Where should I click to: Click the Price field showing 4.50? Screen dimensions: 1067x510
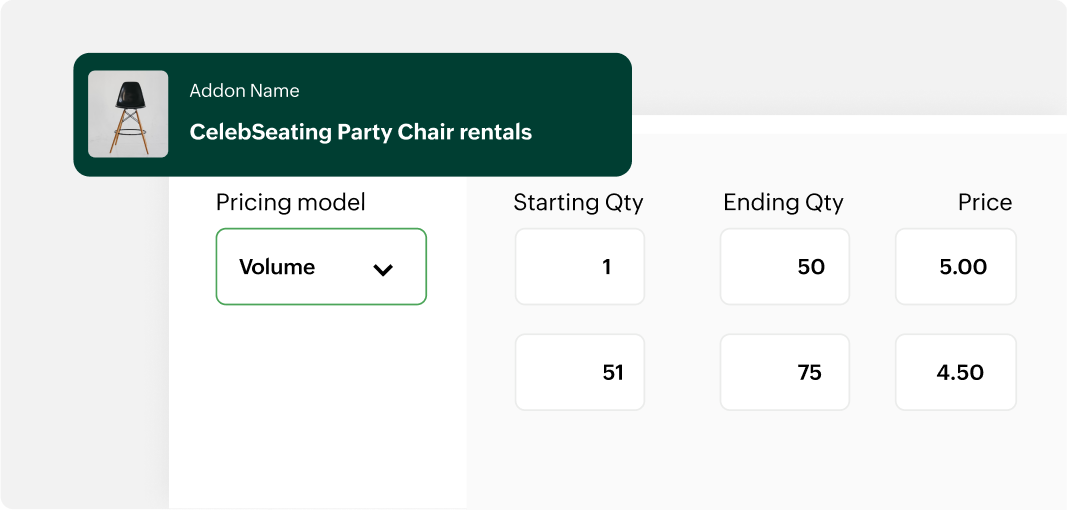point(956,372)
